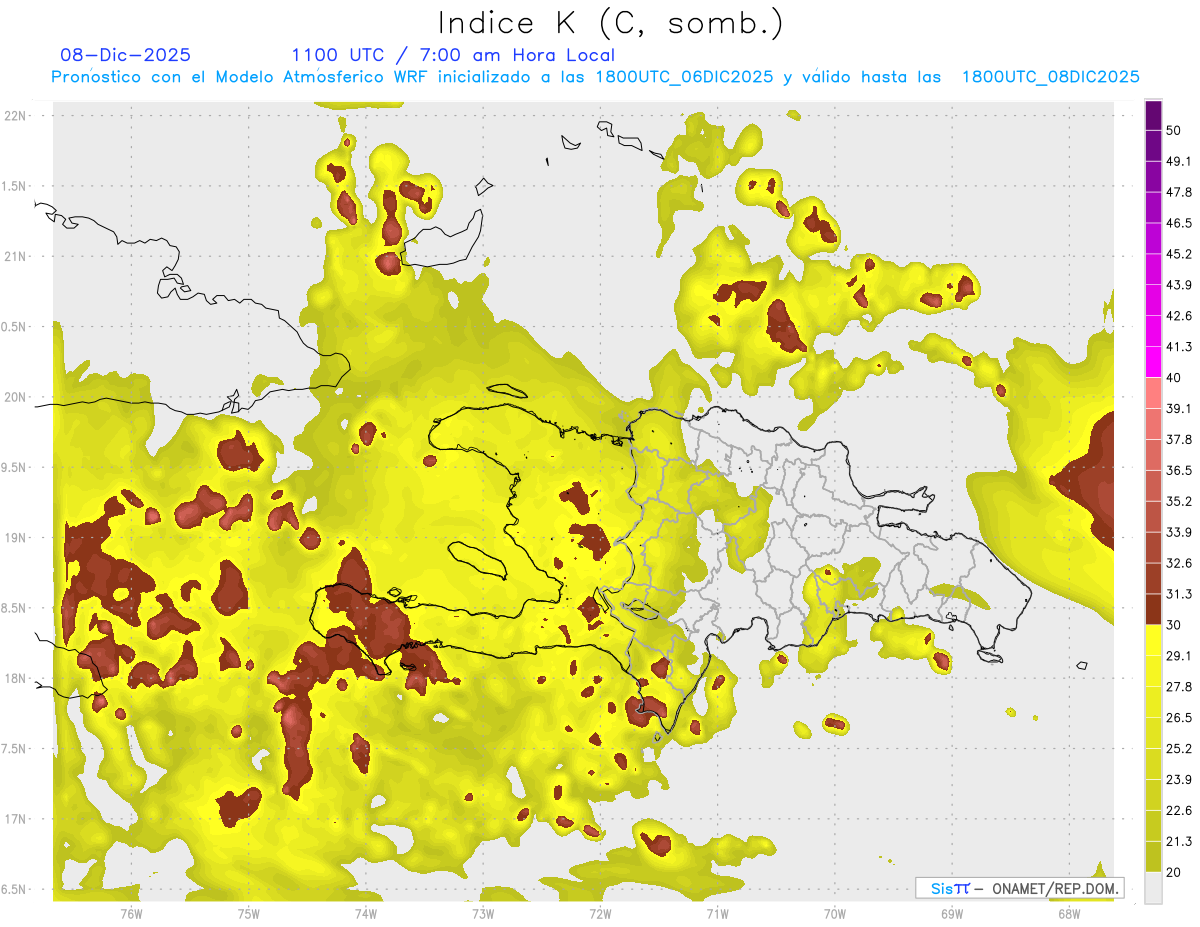
Task: Click the colorbar value "46.5"
Action: 1179,223
